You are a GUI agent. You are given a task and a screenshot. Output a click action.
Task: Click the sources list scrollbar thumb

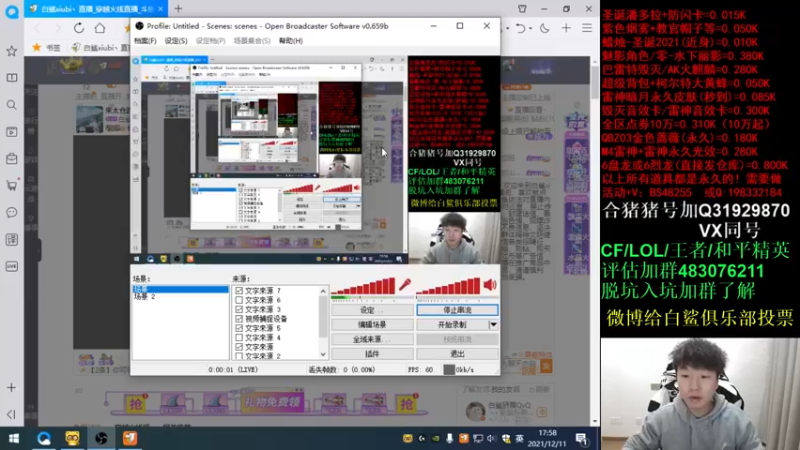point(323,316)
